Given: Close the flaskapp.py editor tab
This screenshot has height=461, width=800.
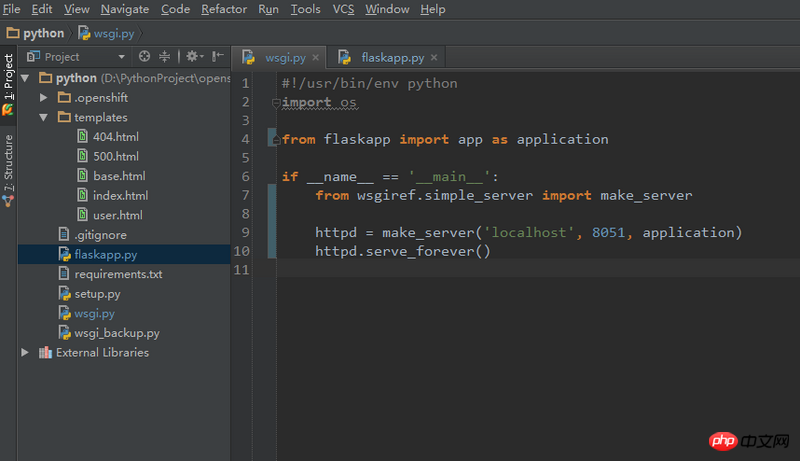Looking at the screenshot, I should (432, 58).
